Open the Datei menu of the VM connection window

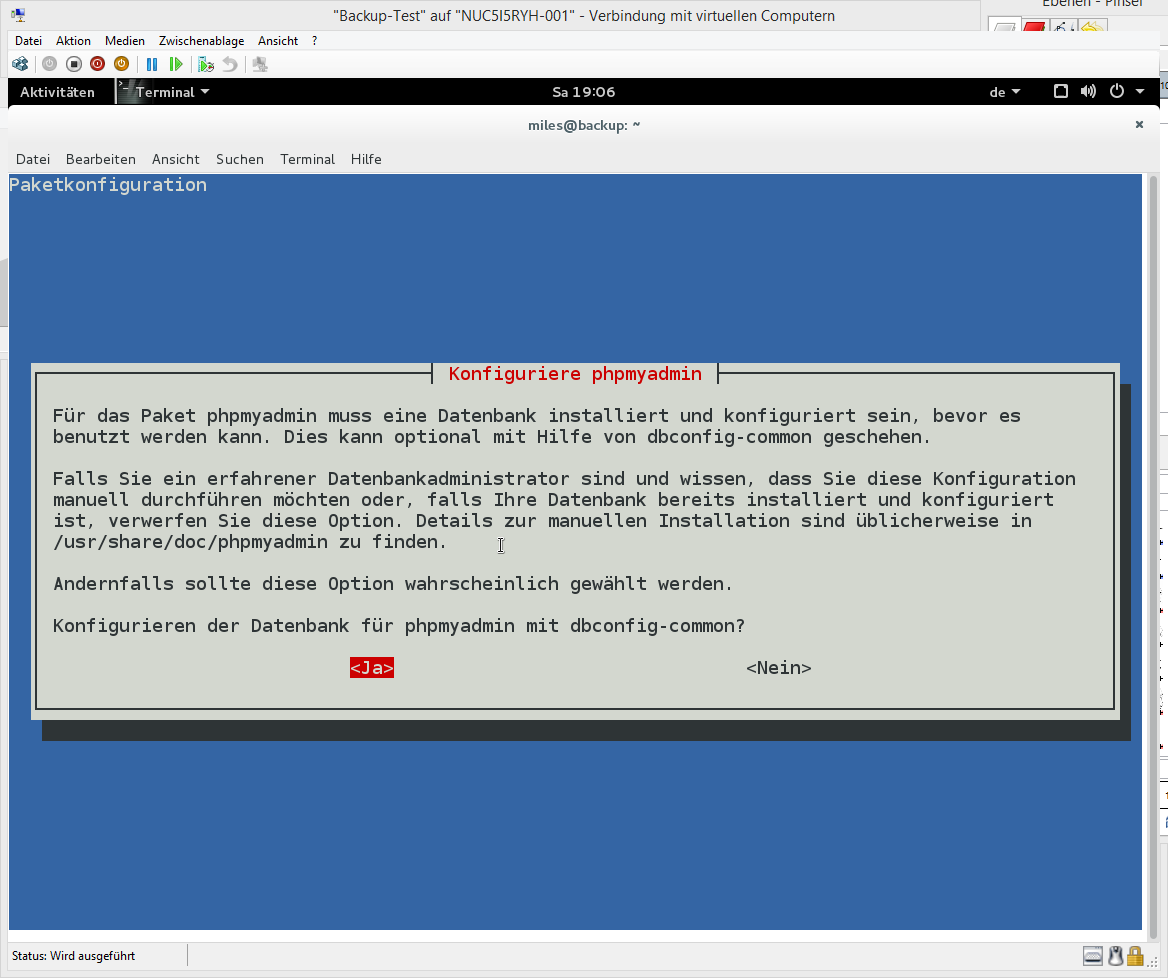click(28, 41)
